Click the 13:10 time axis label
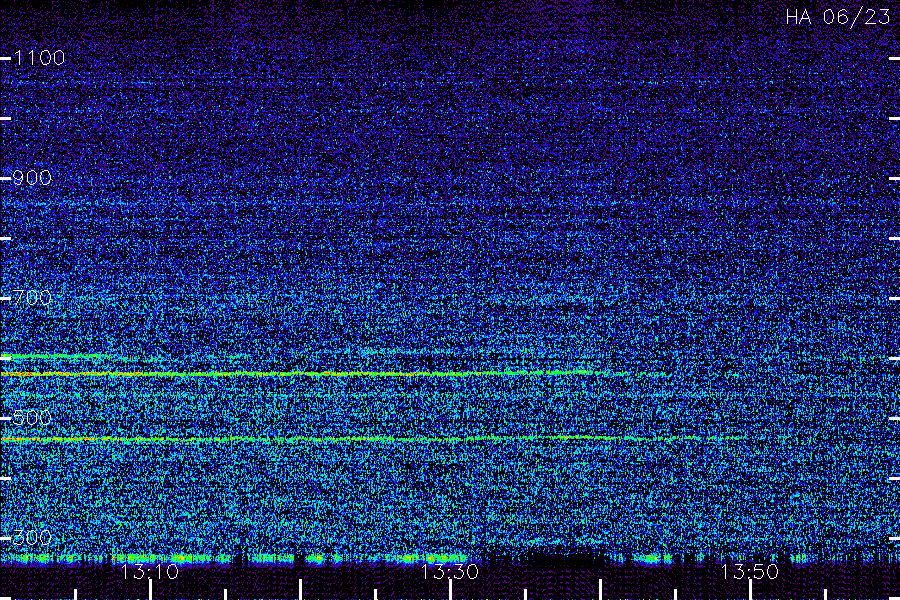 coord(150,572)
